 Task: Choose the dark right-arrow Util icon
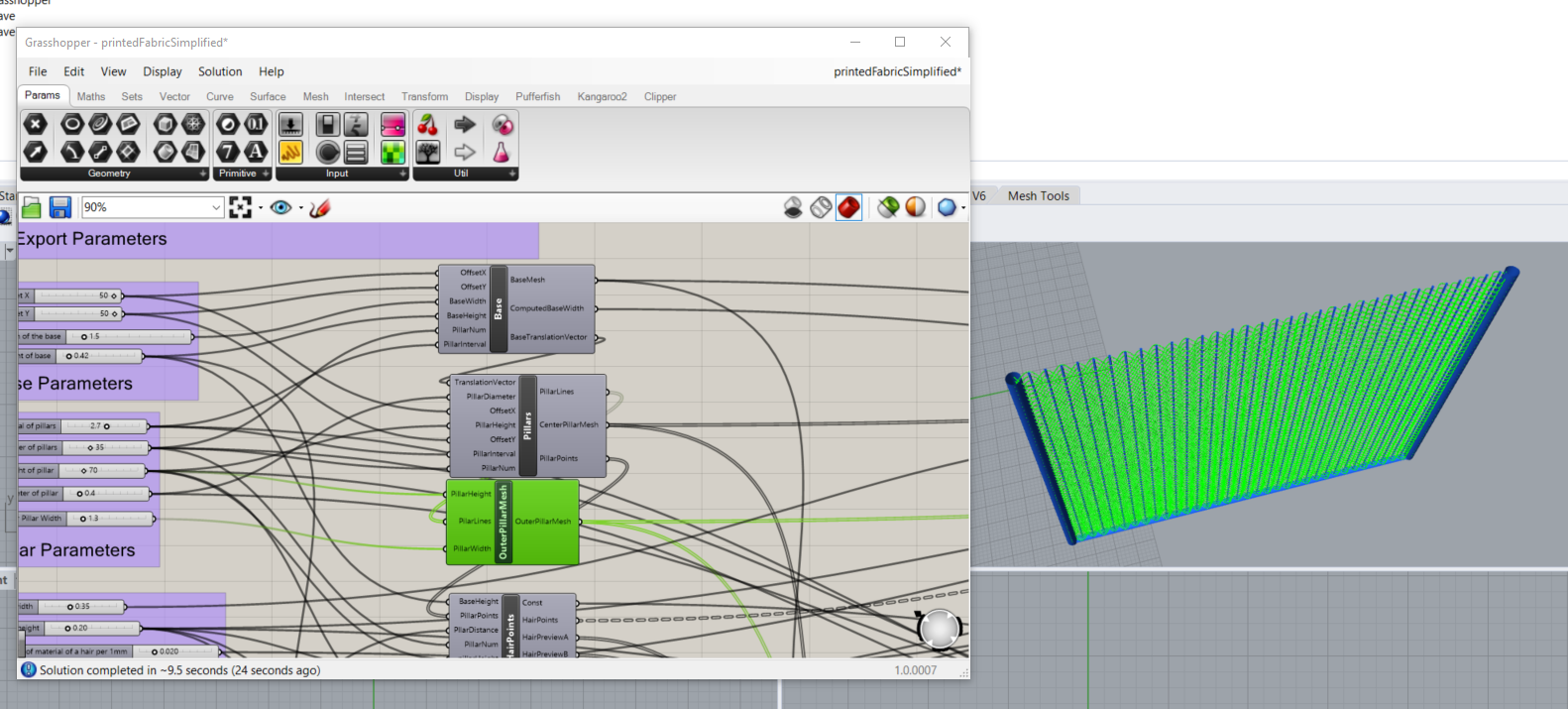465,124
